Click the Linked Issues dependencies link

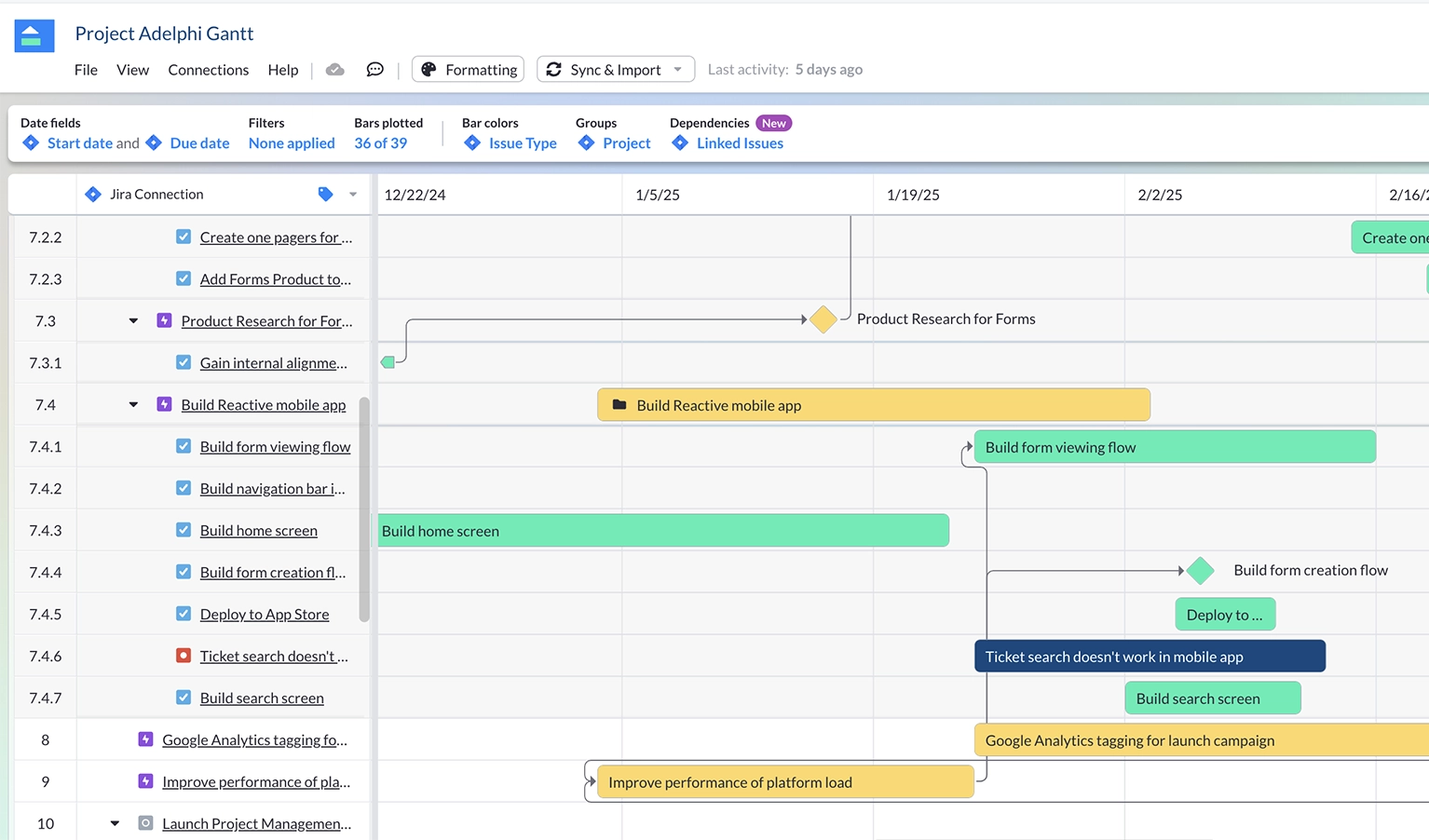click(x=740, y=142)
